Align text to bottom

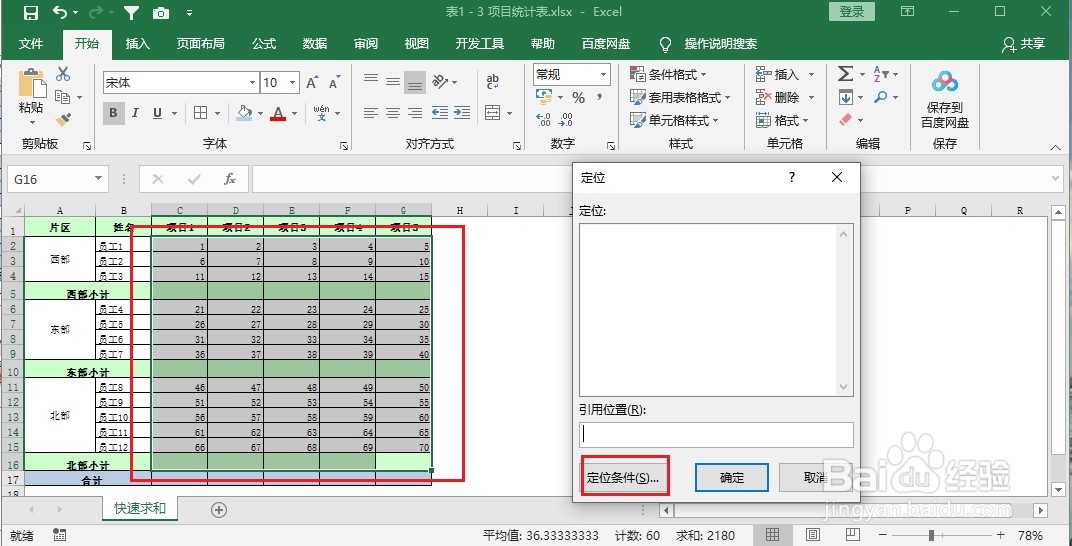[x=414, y=83]
